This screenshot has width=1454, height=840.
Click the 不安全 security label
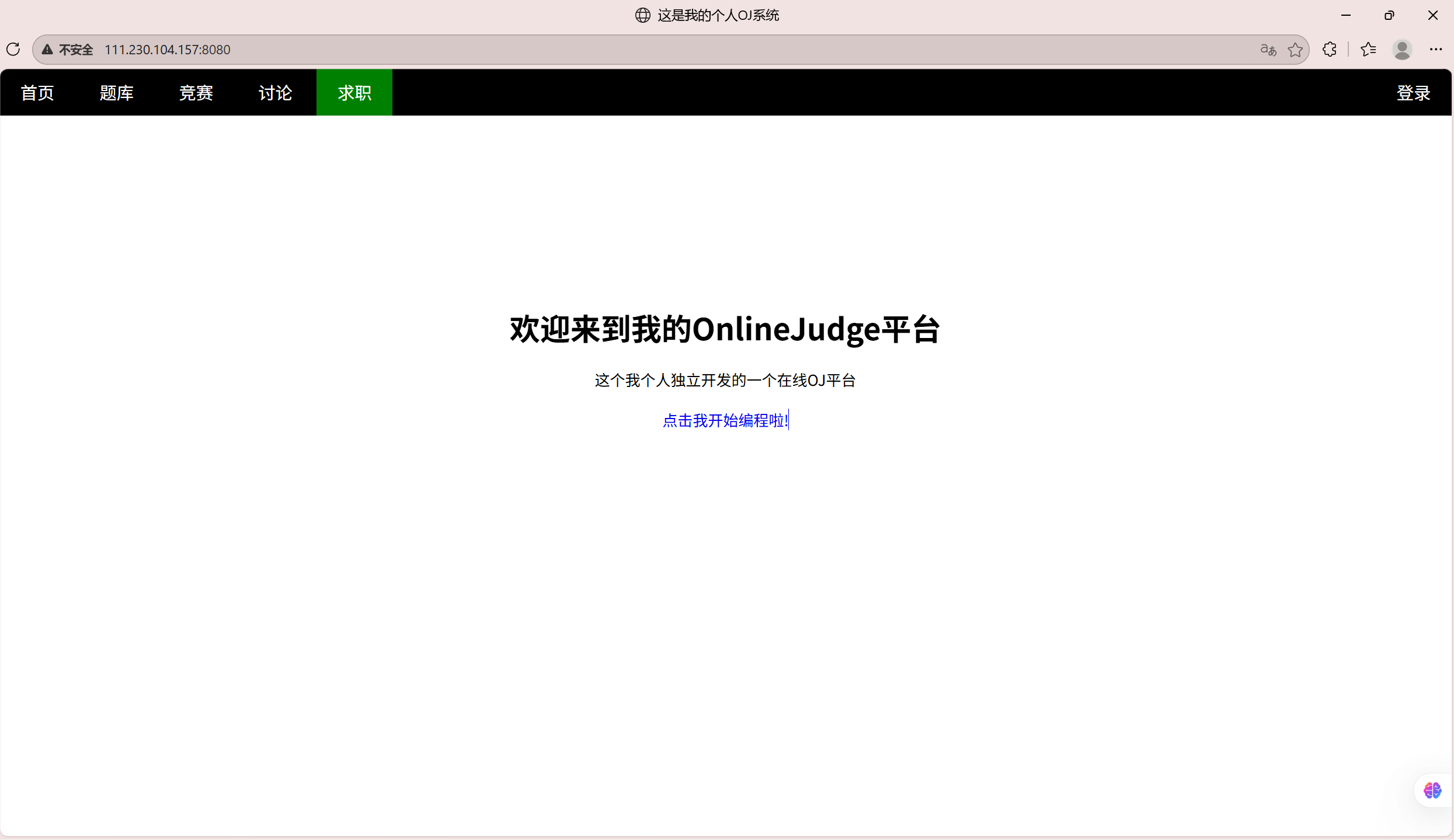[76, 50]
